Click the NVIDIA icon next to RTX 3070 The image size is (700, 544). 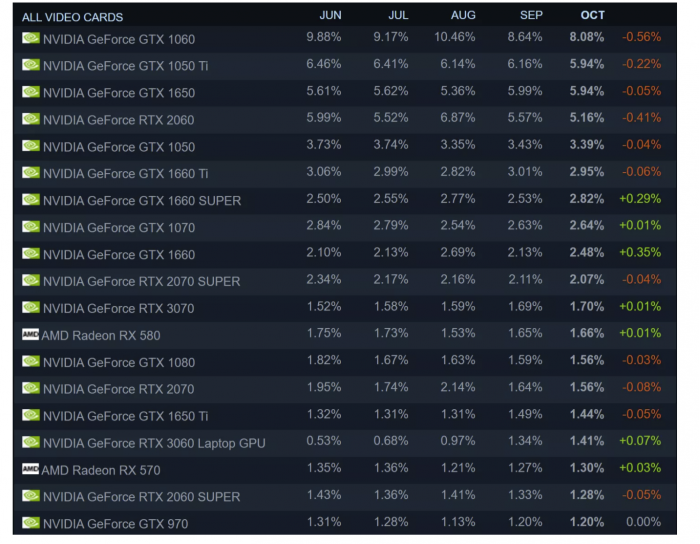click(x=31, y=308)
